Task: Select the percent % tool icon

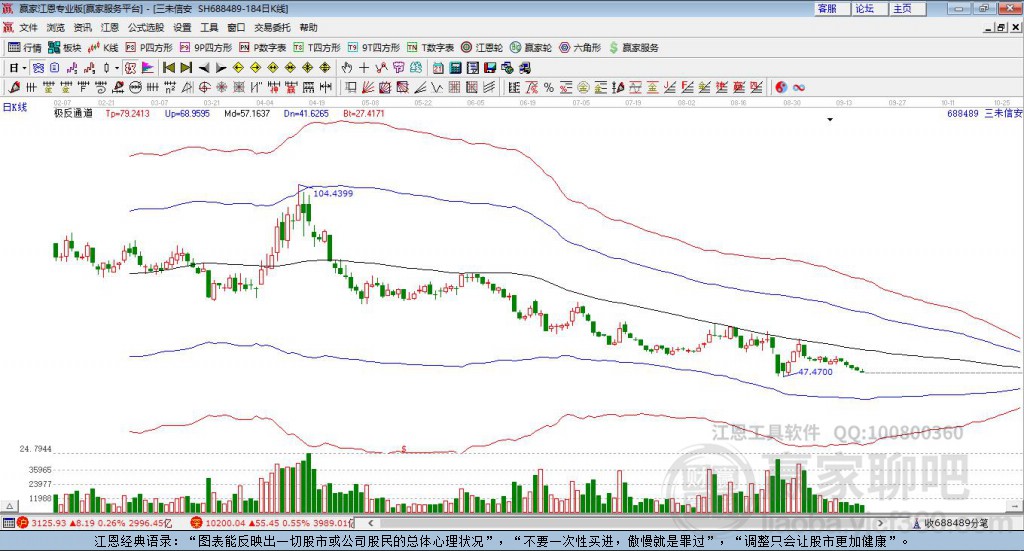Action: (549, 87)
